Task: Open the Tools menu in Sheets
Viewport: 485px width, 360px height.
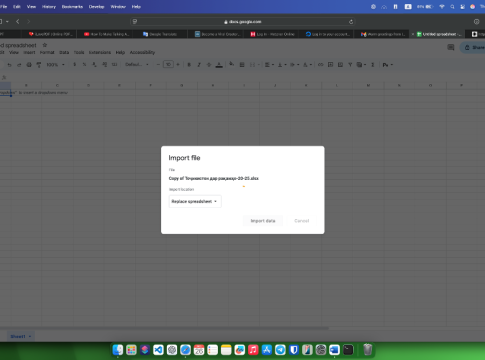Action: pyautogui.click(x=79, y=52)
